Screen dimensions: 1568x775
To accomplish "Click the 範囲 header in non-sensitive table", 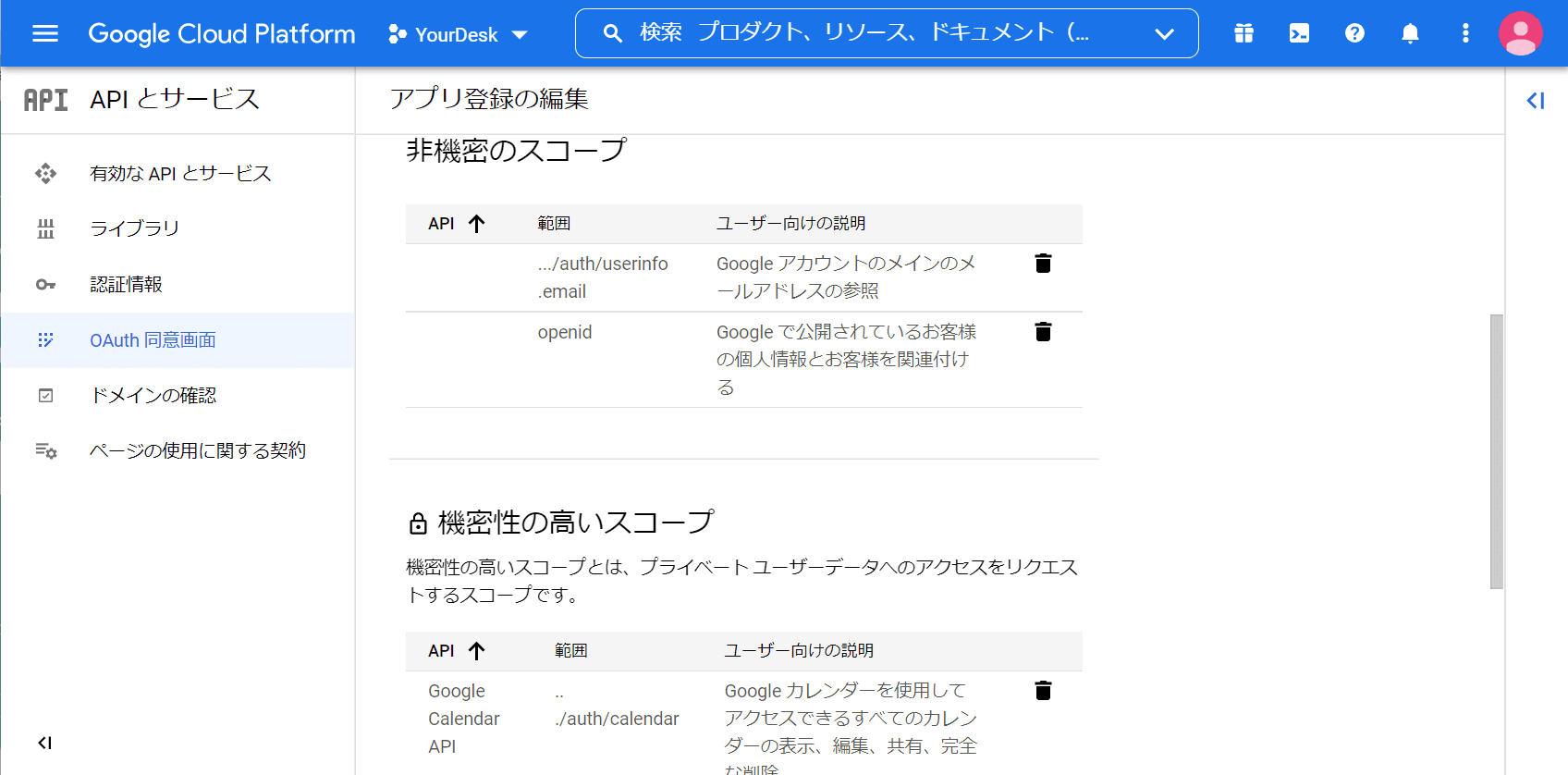I will [x=554, y=224].
